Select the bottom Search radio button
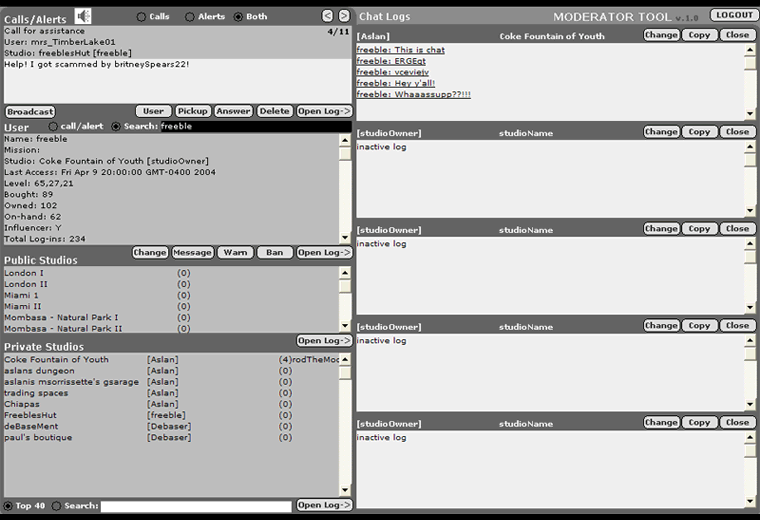Image resolution: width=760 pixels, height=520 pixels. (x=57, y=506)
